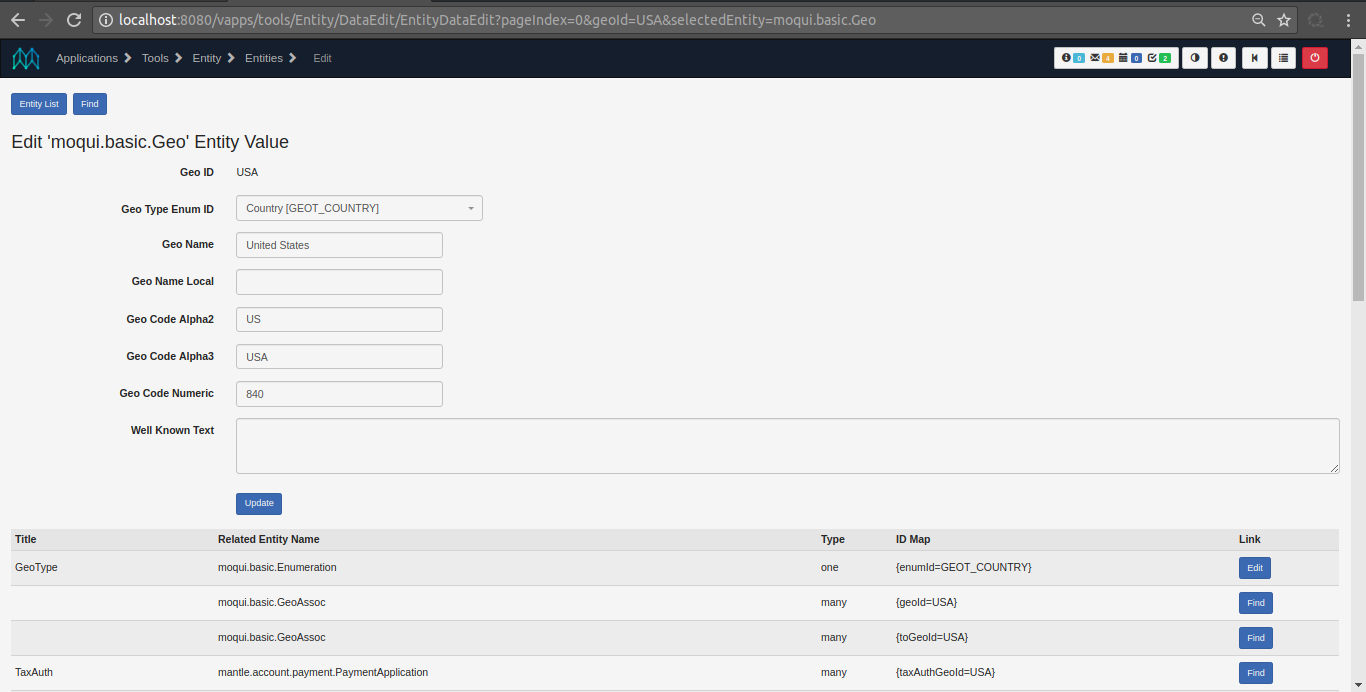Click the Related Entity Name column header

point(269,539)
